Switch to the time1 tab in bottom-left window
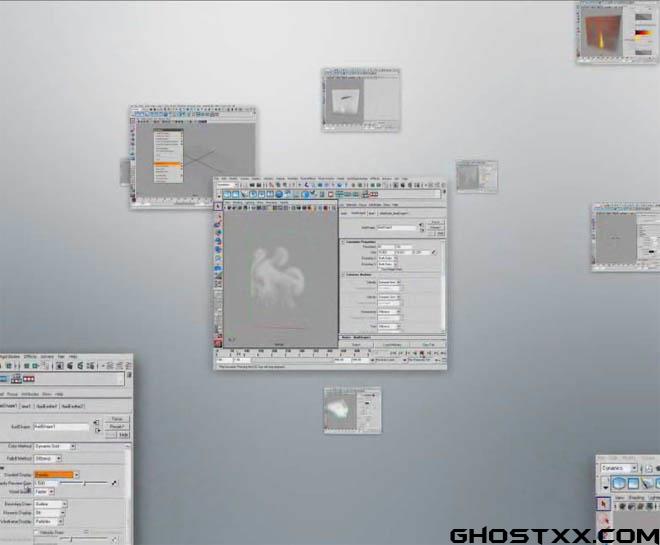 (26, 406)
